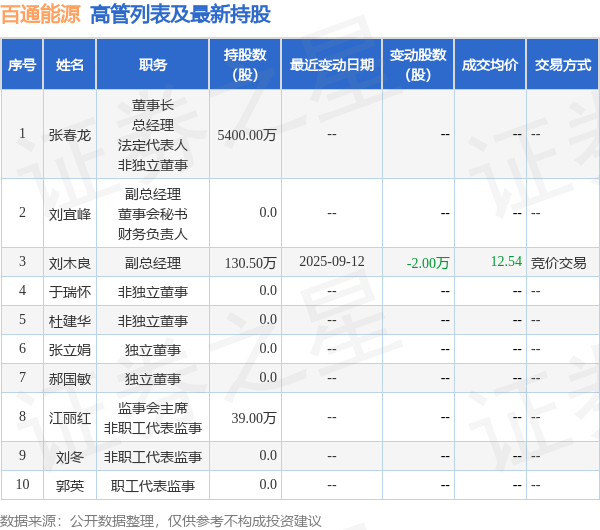This screenshot has height=530, width=600.
Task: Select the name 杜建华
Action: [x=70, y=321]
